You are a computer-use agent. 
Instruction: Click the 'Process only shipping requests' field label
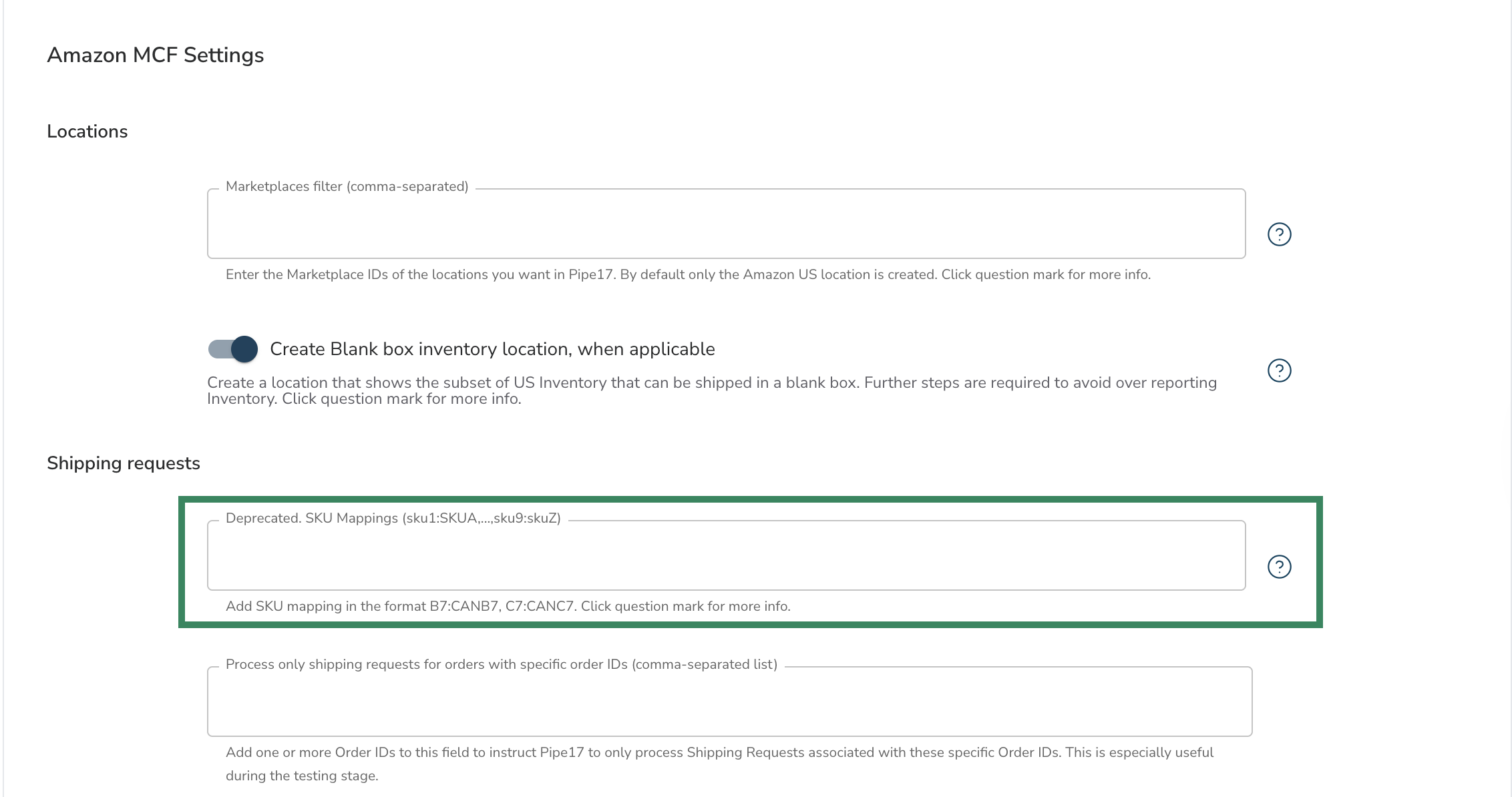pyautogui.click(x=501, y=664)
